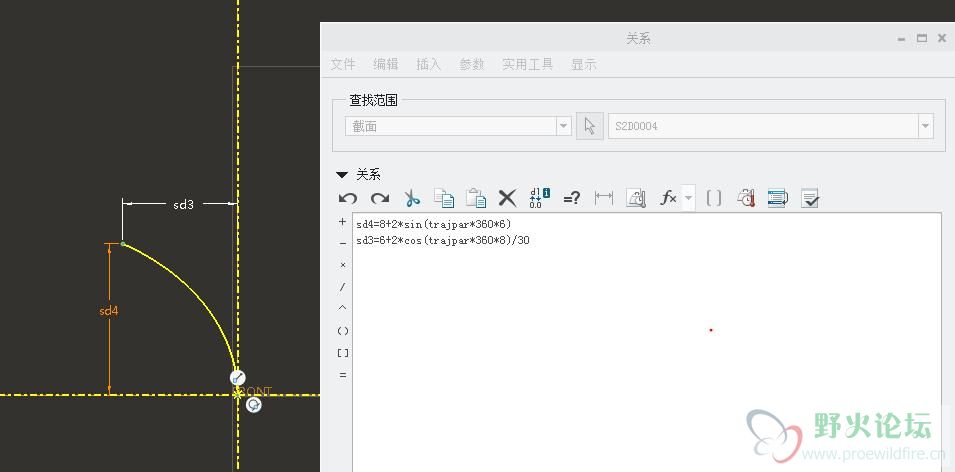Screen dimensions: 955x472
Task: Select the sd3 dimension label
Action: pyautogui.click(x=183, y=205)
